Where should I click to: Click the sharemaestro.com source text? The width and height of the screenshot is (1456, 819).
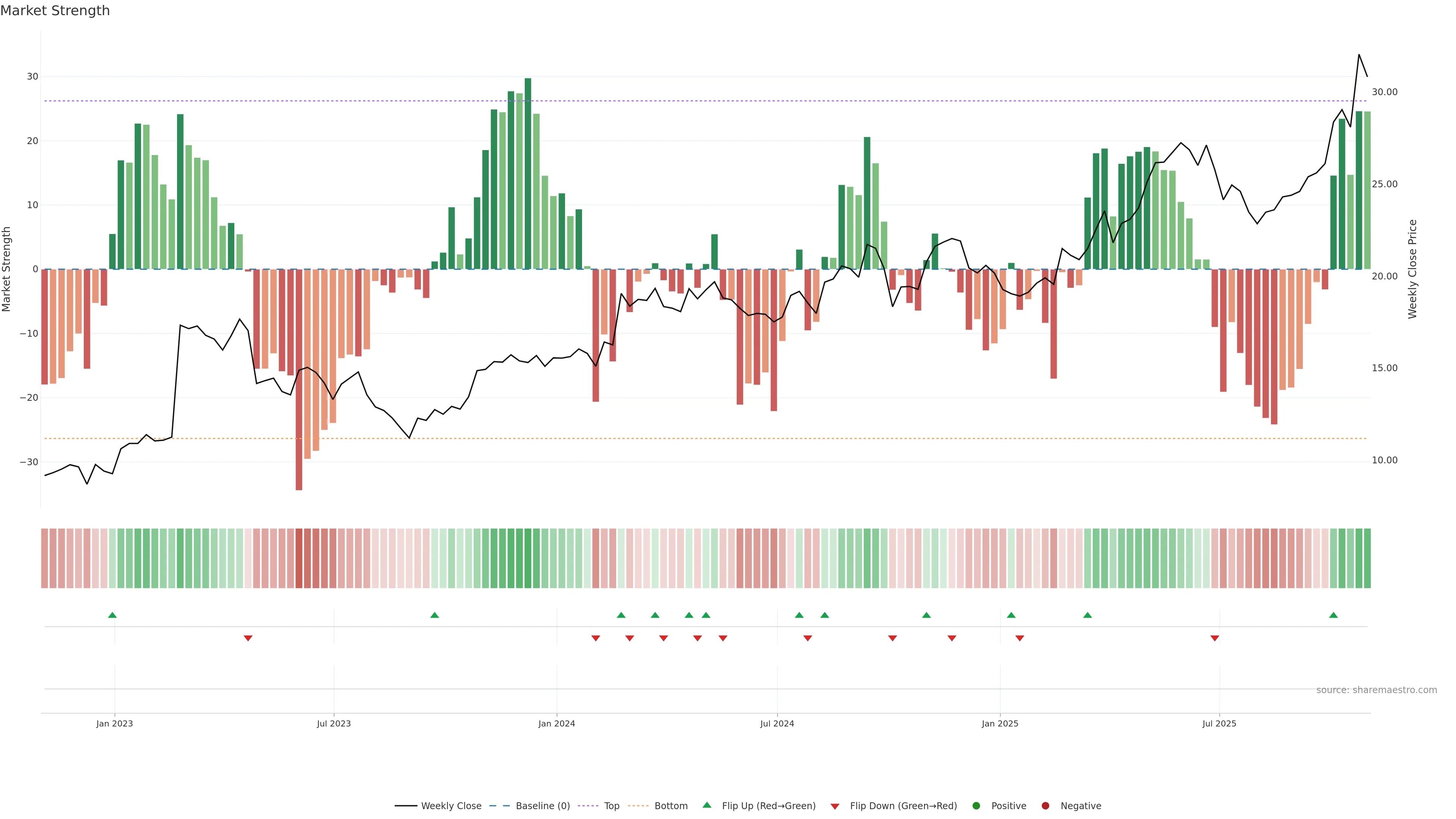(1376, 690)
